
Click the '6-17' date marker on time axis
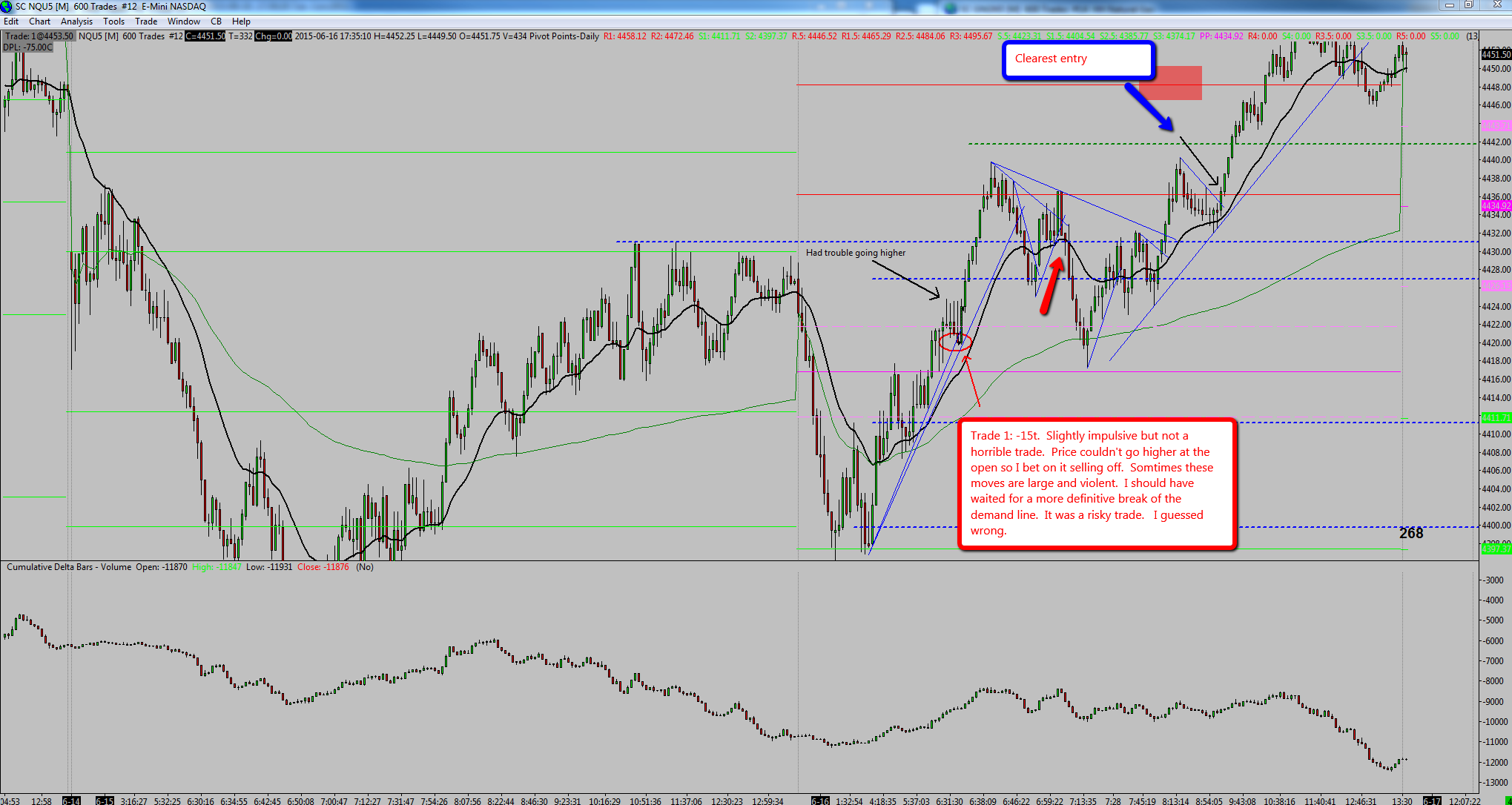coord(1432,801)
